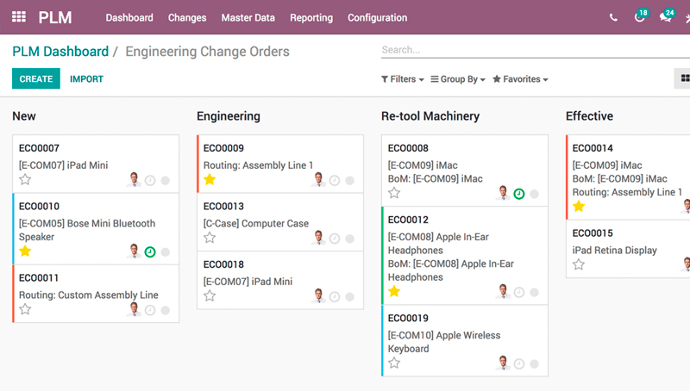690x391 pixels.
Task: Star ECO0007 iPad Mini card
Action: (x=25, y=179)
